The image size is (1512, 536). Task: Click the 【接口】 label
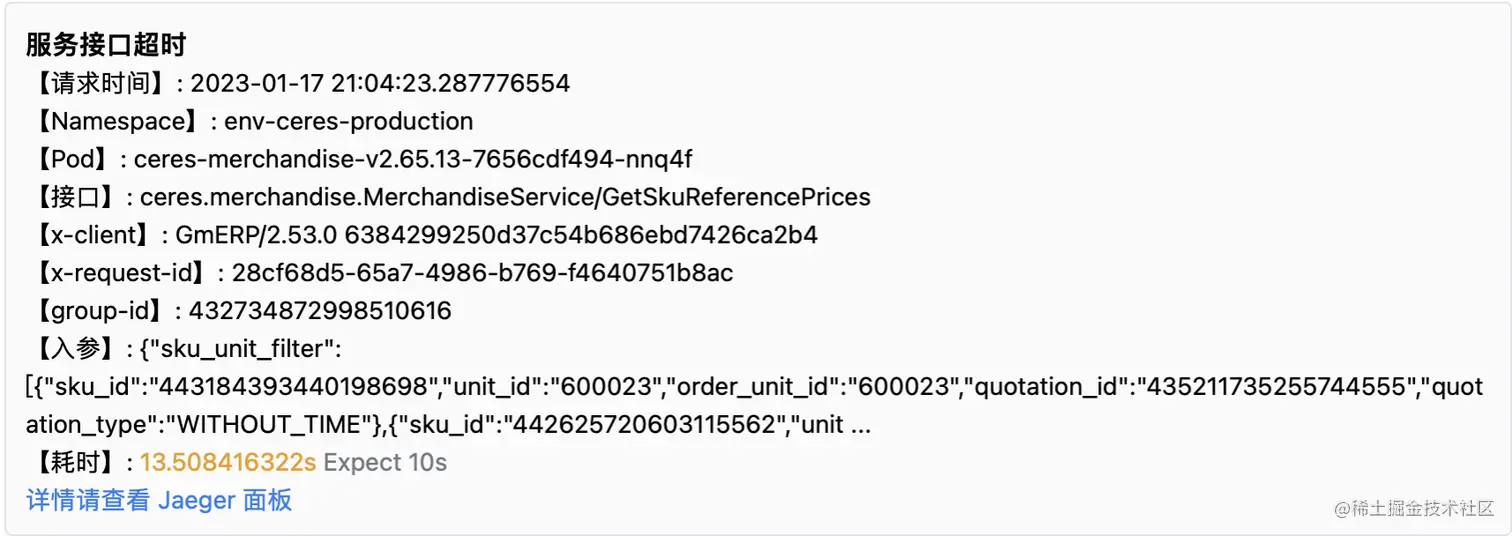click(75, 197)
